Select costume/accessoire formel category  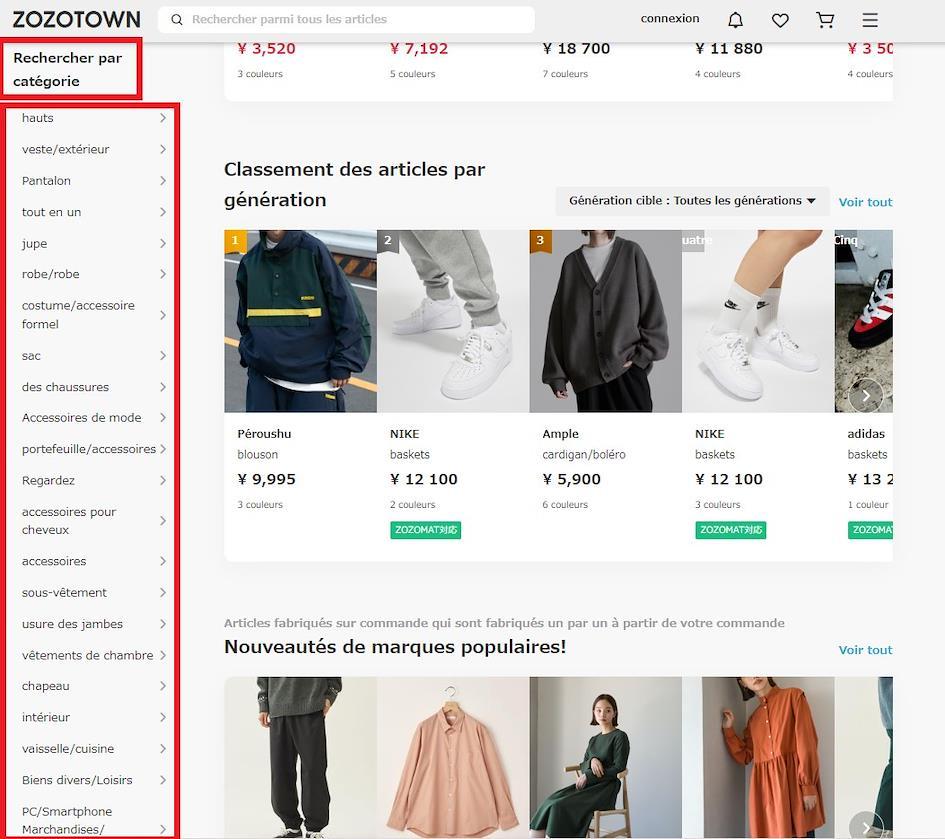coord(92,315)
